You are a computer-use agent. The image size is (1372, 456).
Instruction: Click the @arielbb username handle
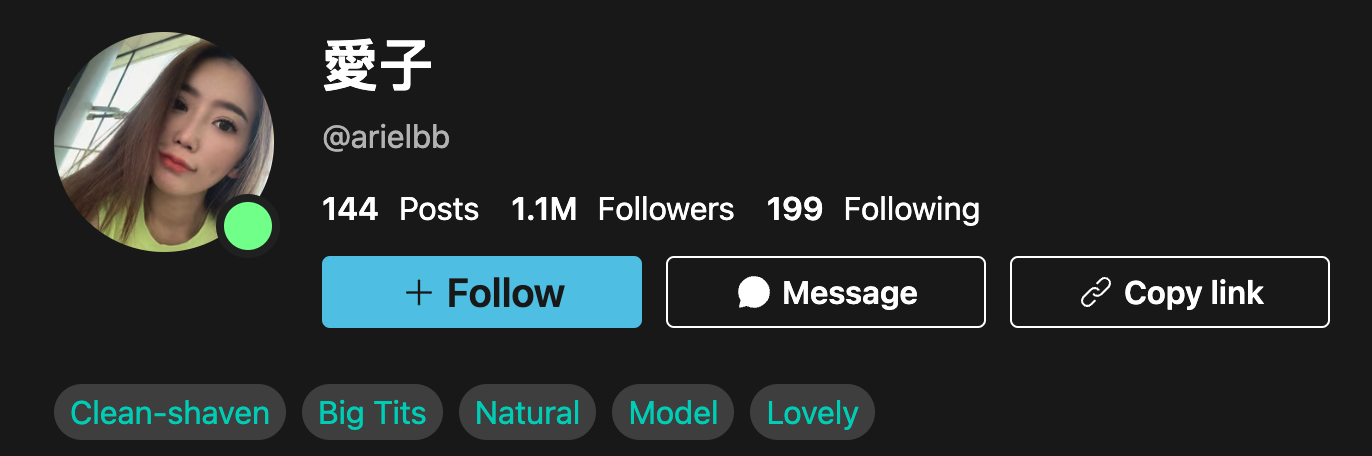(x=386, y=138)
